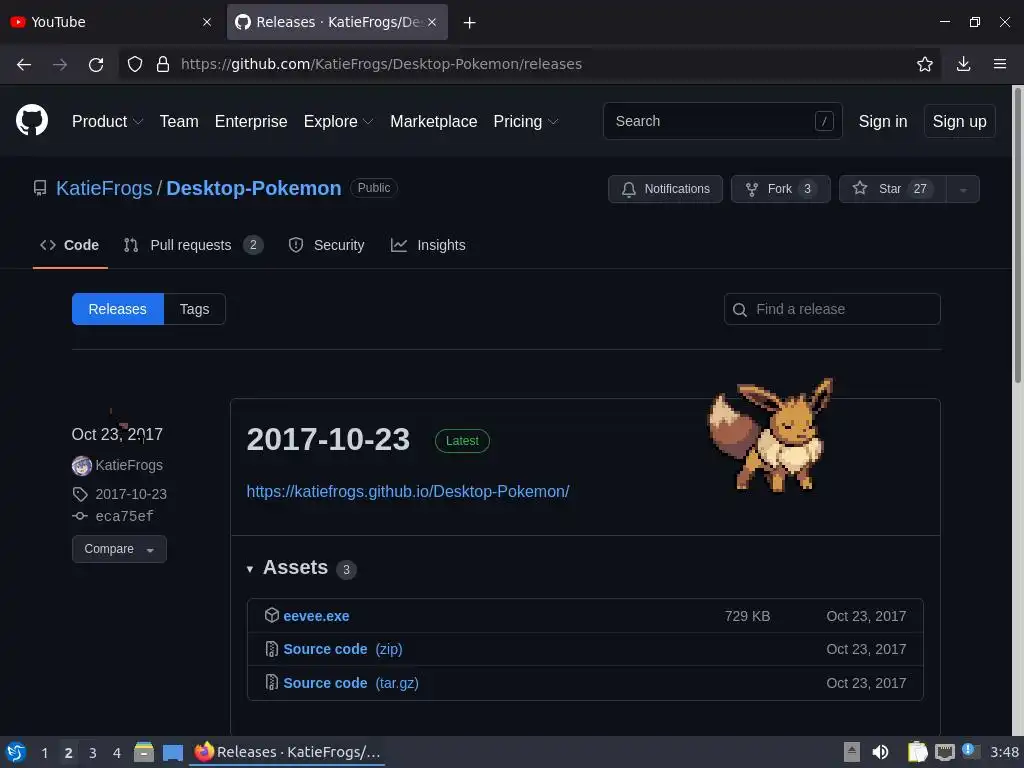Viewport: 1024px width, 768px height.
Task: Star the repository
Action: point(892,189)
